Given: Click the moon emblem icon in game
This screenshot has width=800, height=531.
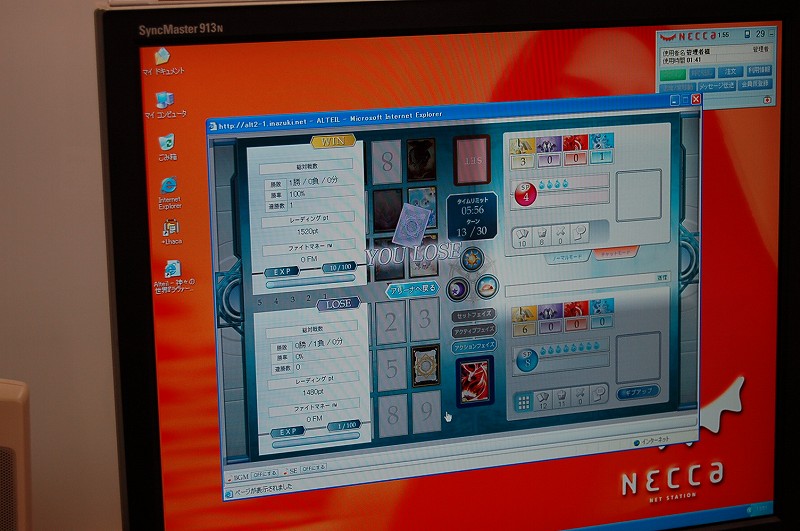Looking at the screenshot, I should [x=456, y=289].
